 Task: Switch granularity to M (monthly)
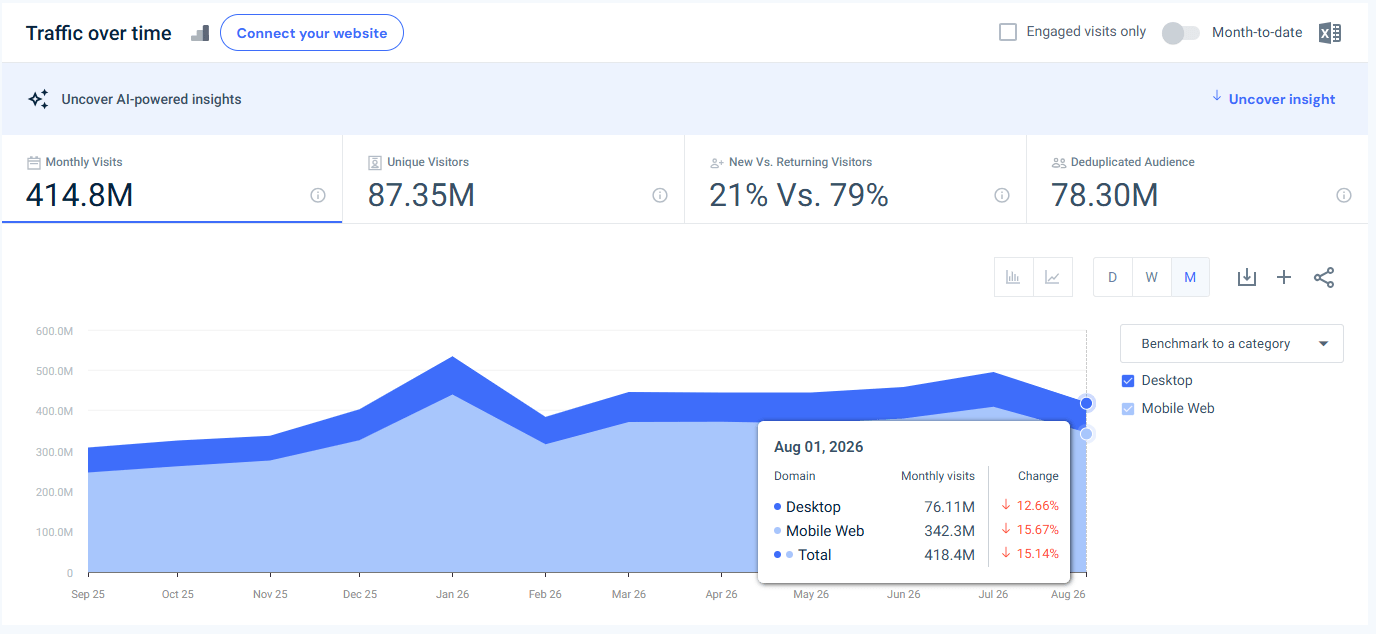point(1190,277)
